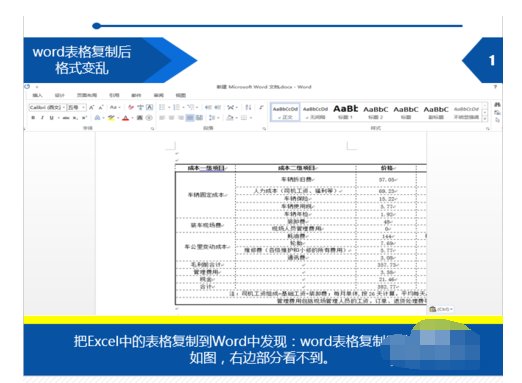The height and width of the screenshot is (383, 522).
Task: Open the Page Layout ribbon tab
Action: (x=87, y=95)
